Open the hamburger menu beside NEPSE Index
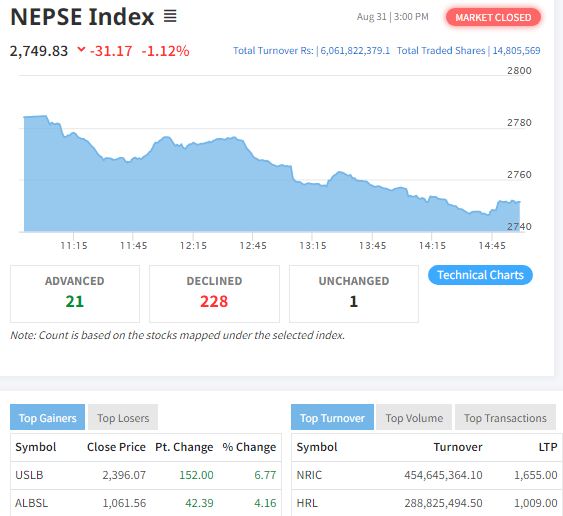The image size is (563, 516). tap(170, 16)
